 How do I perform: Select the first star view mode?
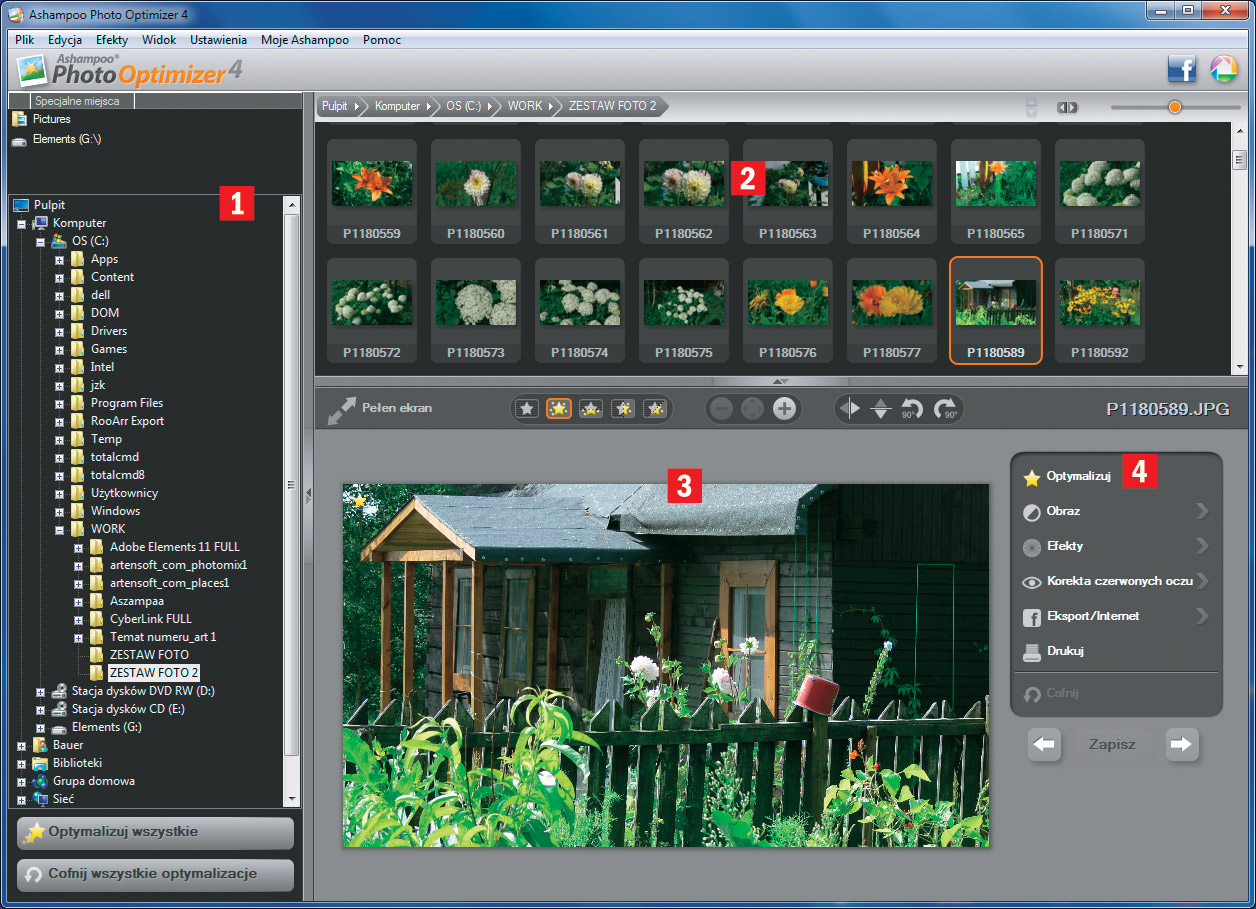click(527, 409)
